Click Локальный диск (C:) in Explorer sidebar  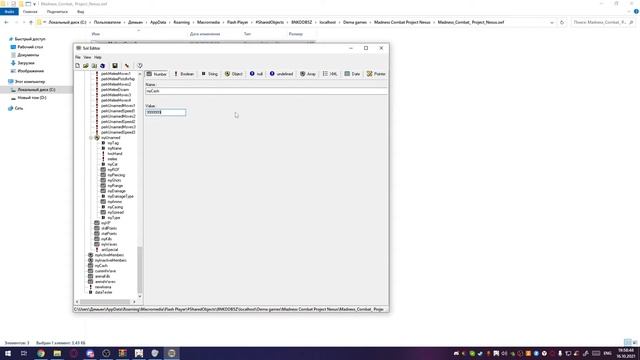(x=36, y=89)
